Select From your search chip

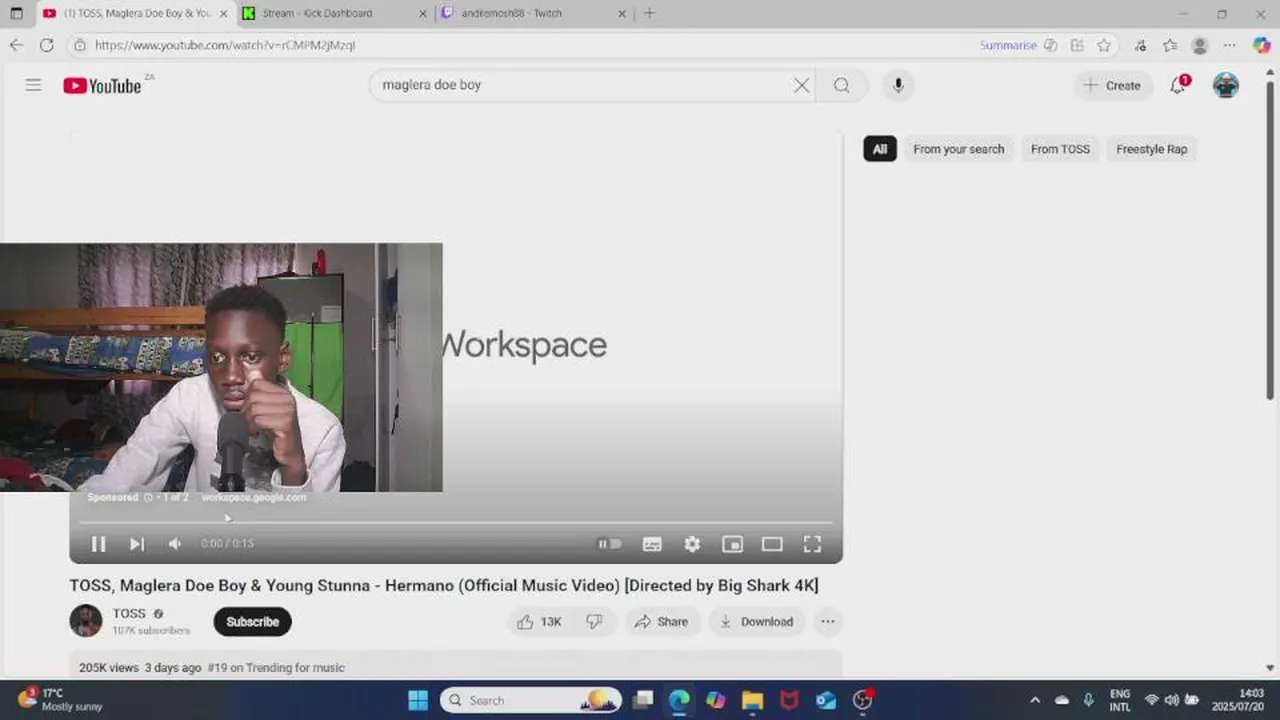958,149
